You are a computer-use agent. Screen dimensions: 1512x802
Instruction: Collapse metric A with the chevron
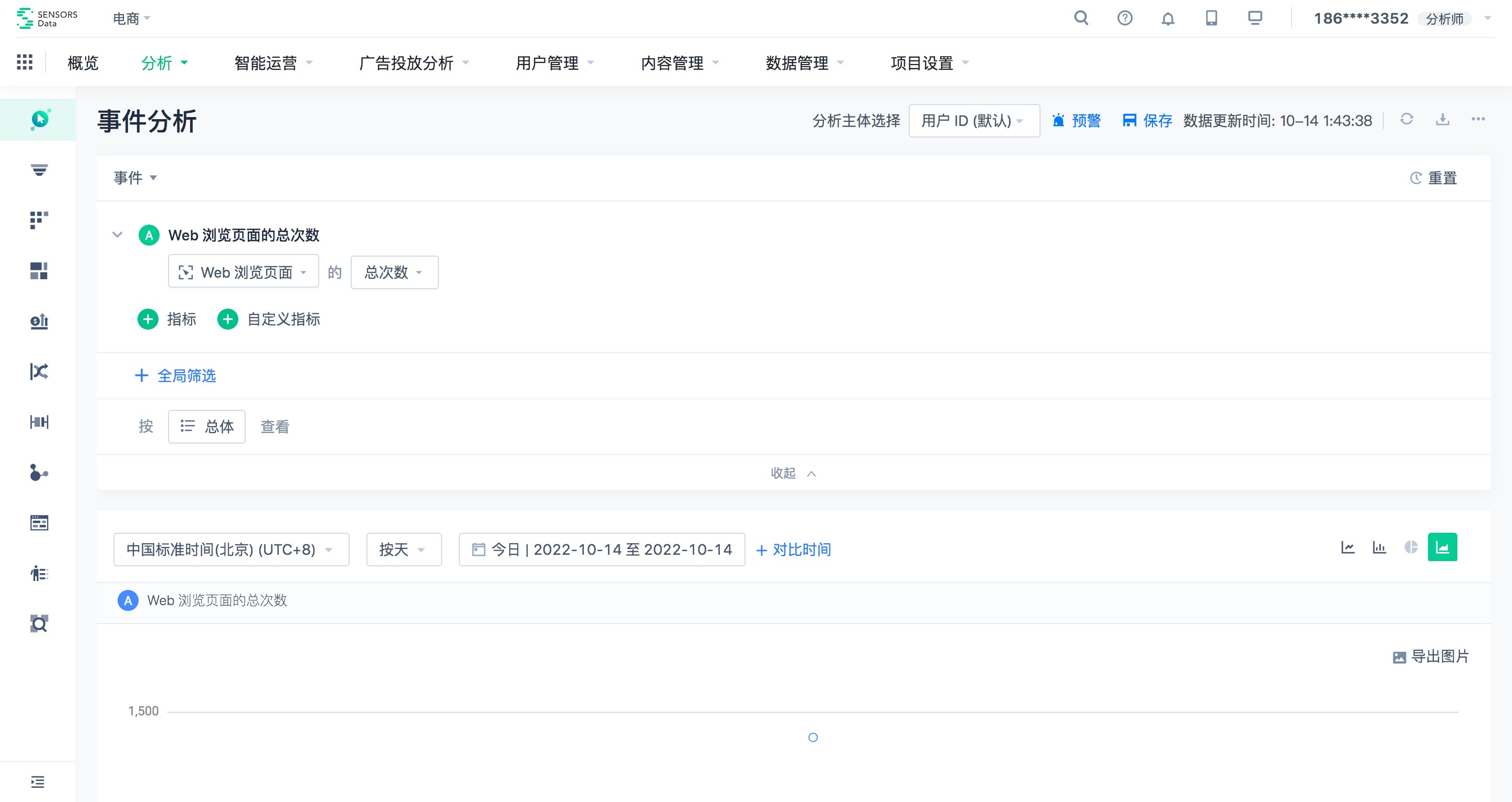[118, 235]
